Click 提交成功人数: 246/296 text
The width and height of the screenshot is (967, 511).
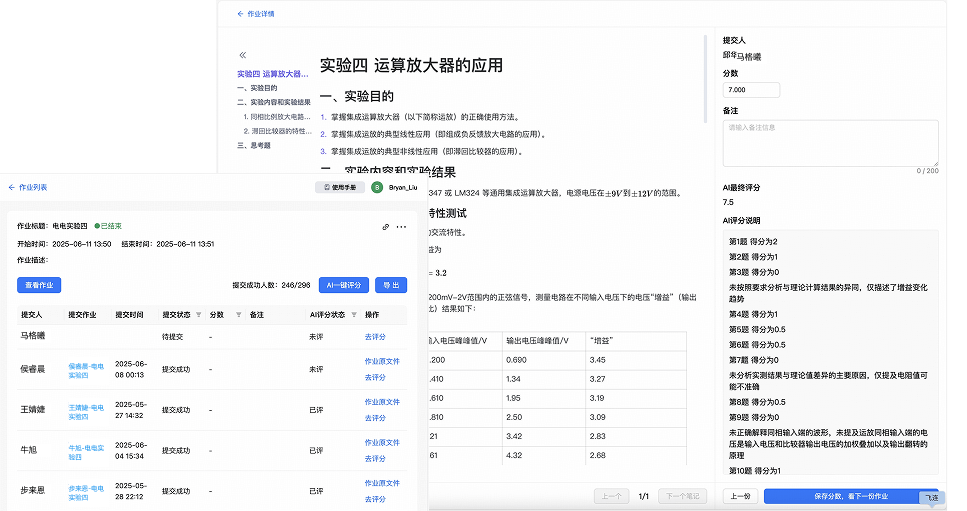[271, 285]
